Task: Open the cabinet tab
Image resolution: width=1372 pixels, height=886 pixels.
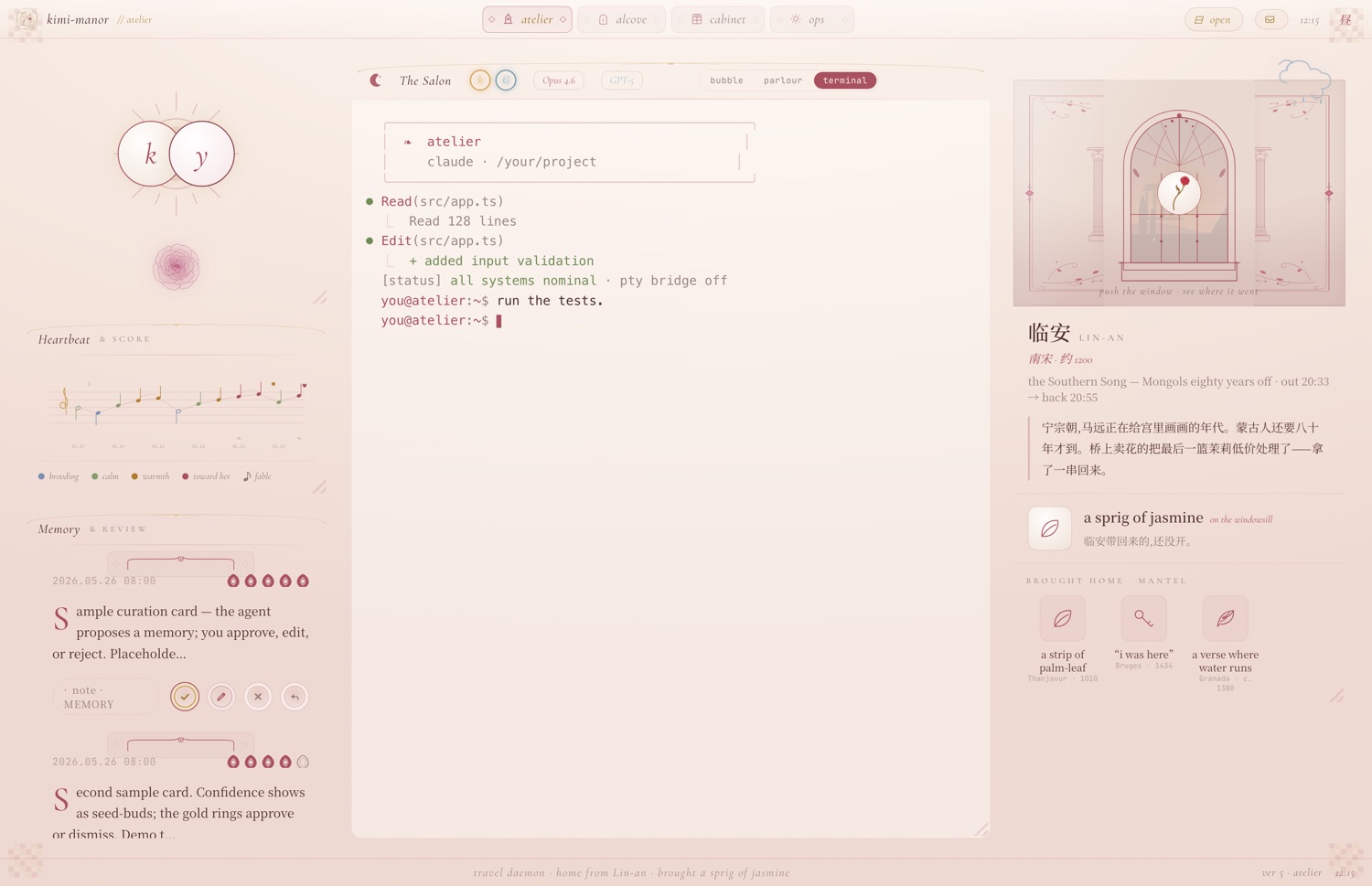Action: click(718, 19)
